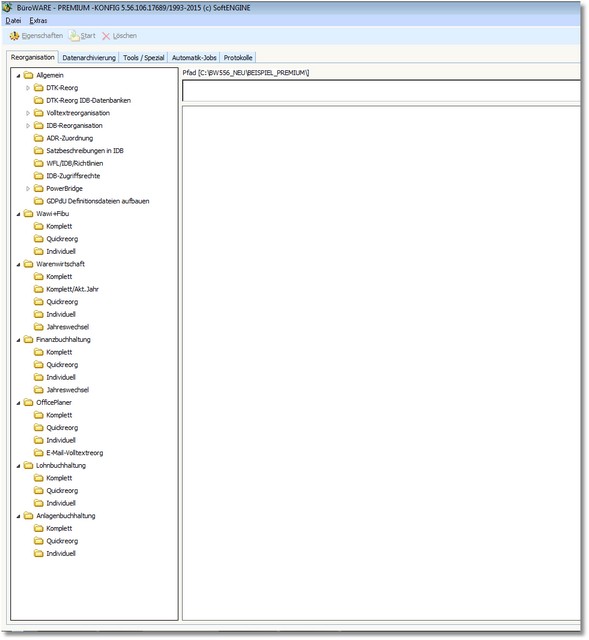Collapse the Allgemein tree group

click(18, 76)
